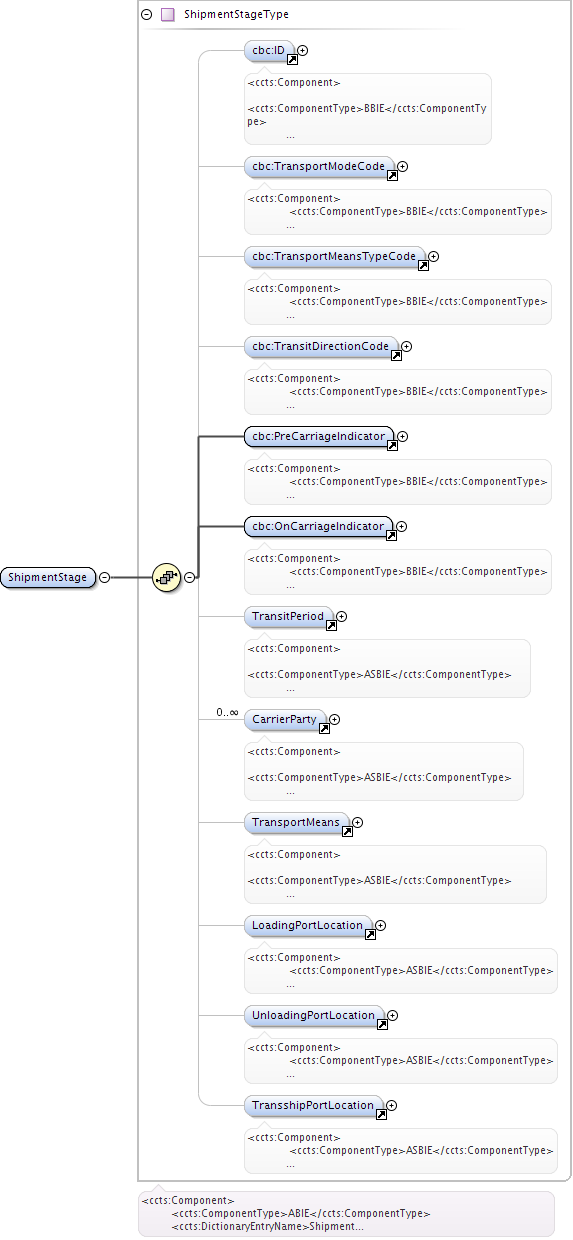The image size is (573, 1240).
Task: Follow reference arrow on cbc:ID
Action: pos(292,60)
